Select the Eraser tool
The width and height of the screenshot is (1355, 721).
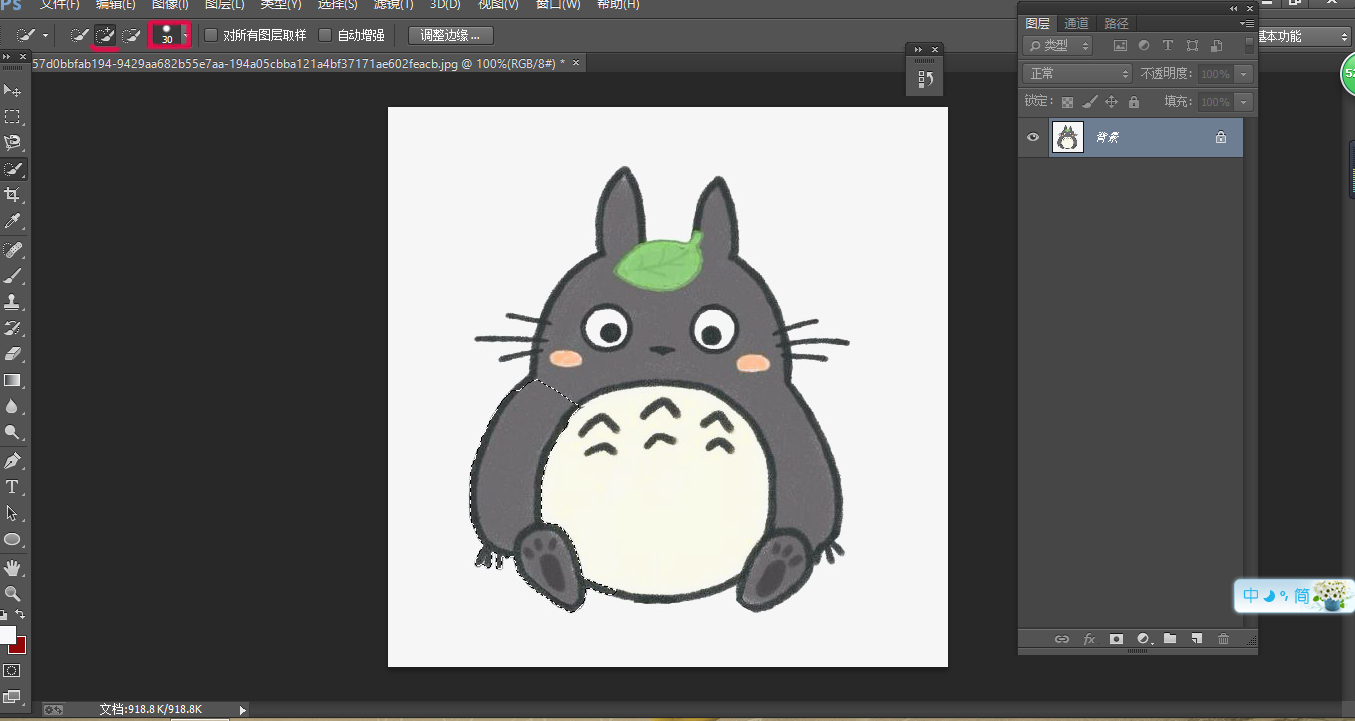[13, 353]
